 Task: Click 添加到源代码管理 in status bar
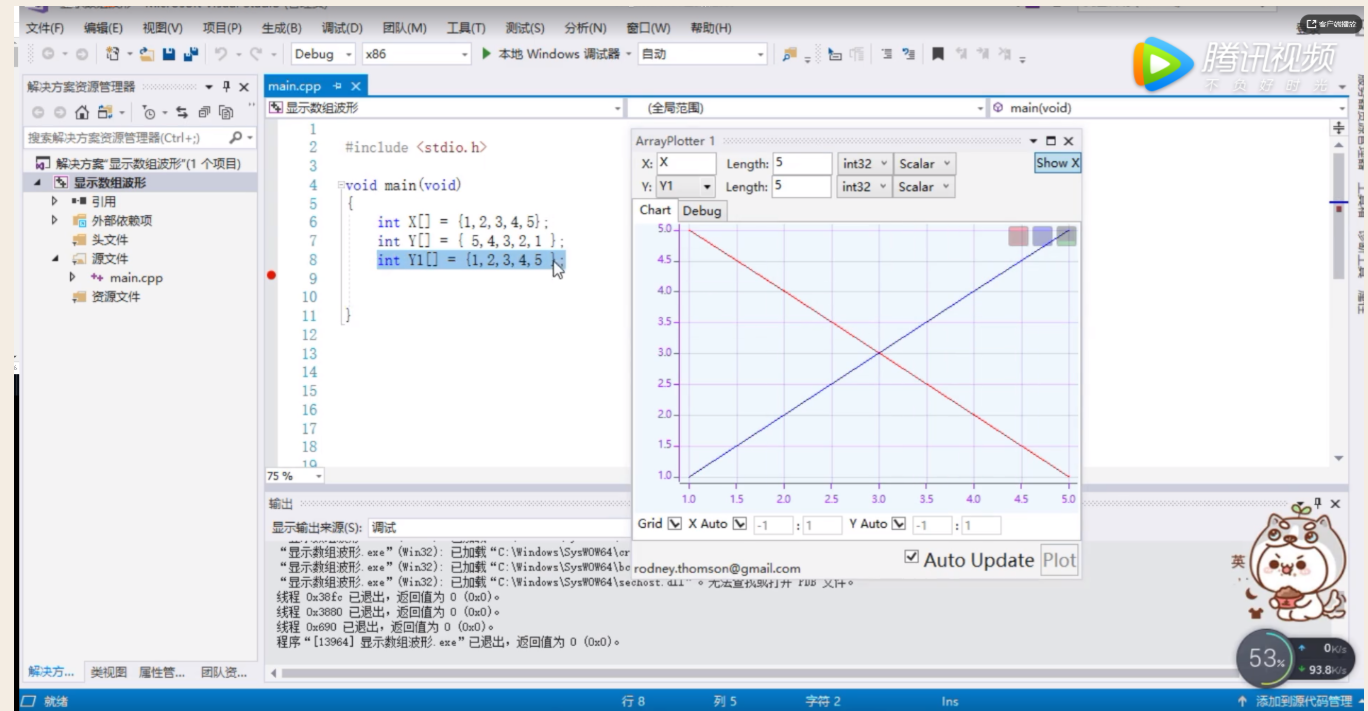(x=1304, y=701)
